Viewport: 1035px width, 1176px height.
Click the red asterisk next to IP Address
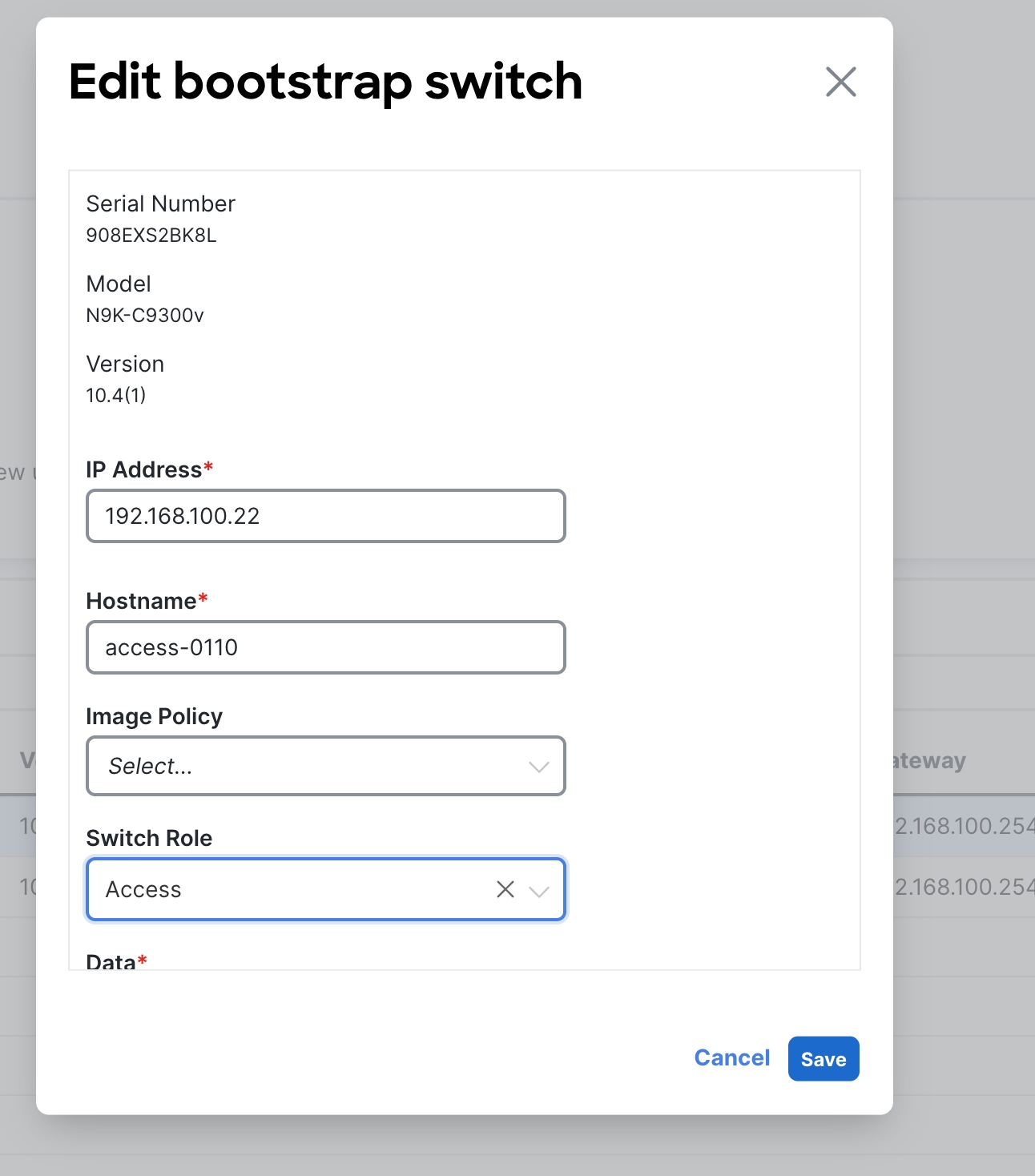click(207, 465)
